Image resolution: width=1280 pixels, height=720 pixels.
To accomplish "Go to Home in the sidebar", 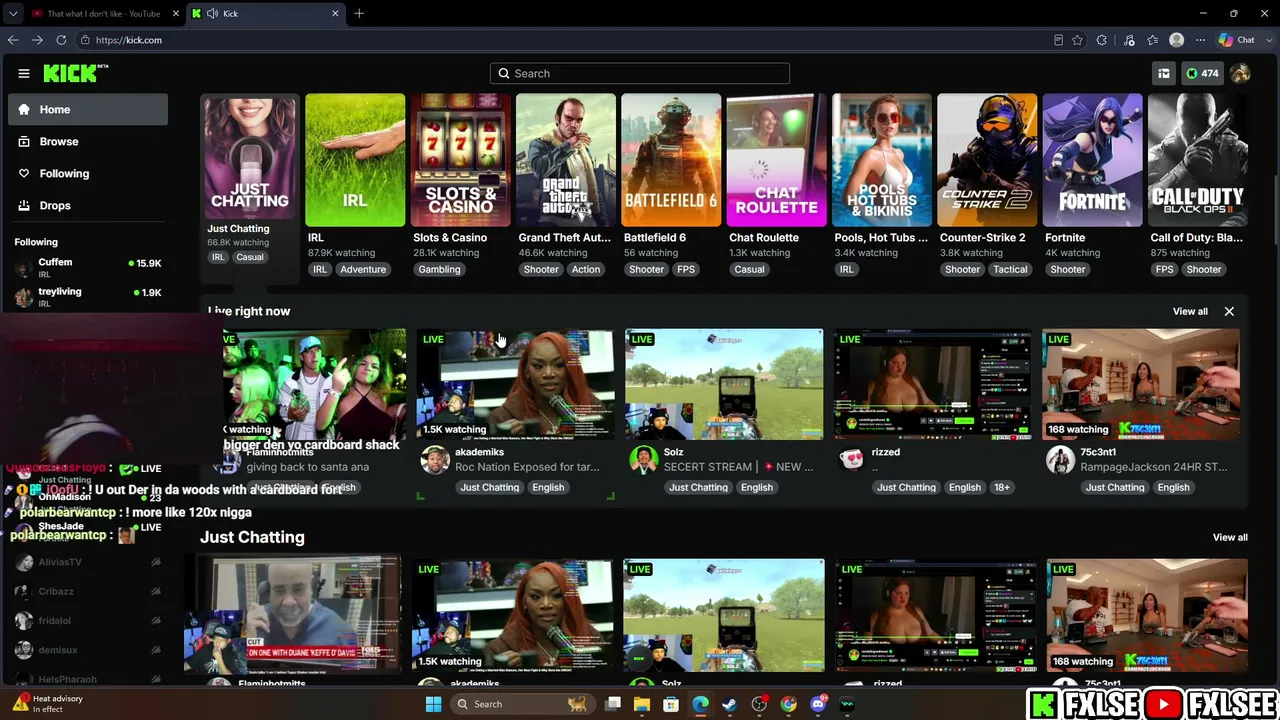I will (x=88, y=109).
